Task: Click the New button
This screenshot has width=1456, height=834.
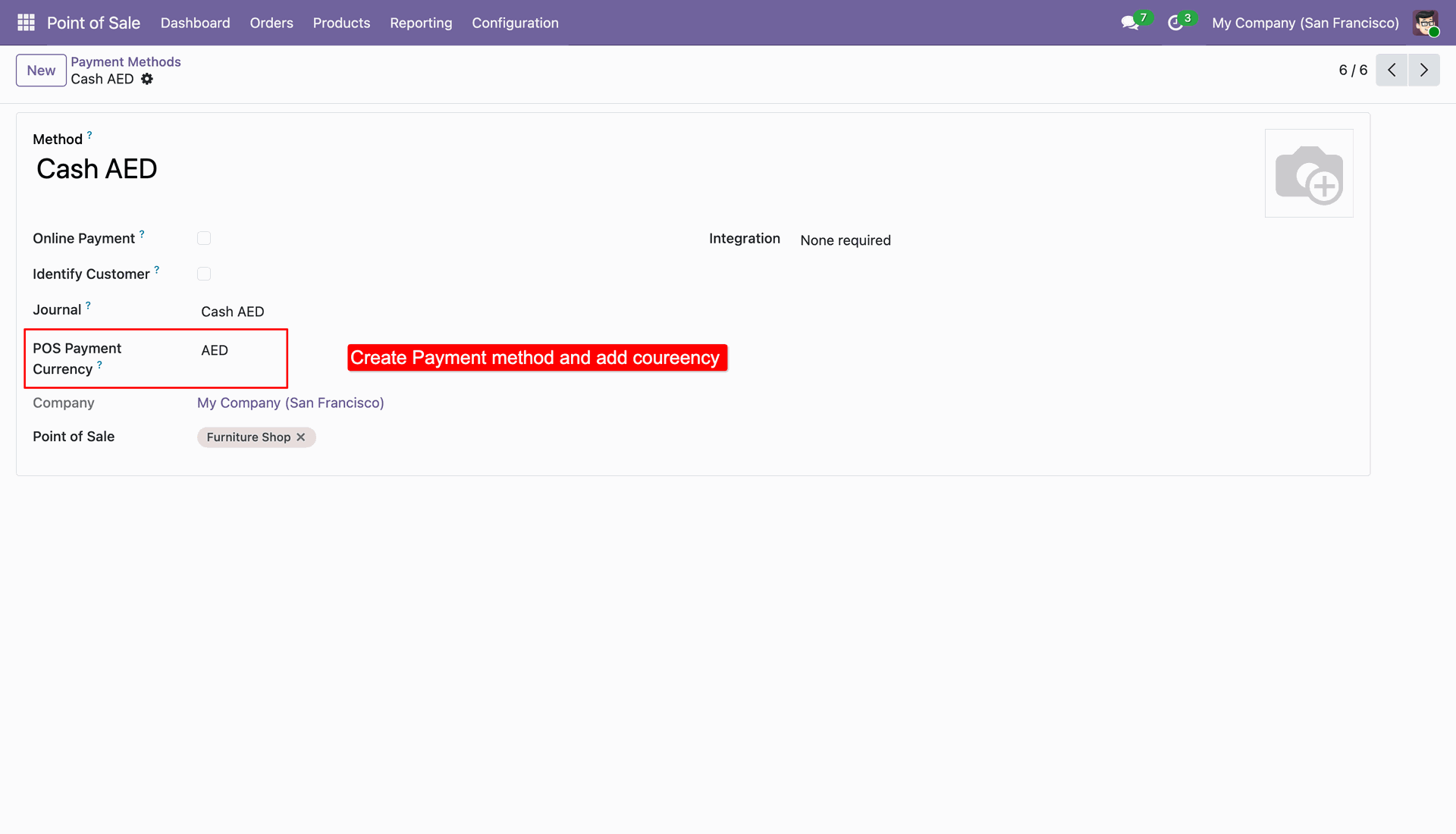Action: (x=41, y=71)
